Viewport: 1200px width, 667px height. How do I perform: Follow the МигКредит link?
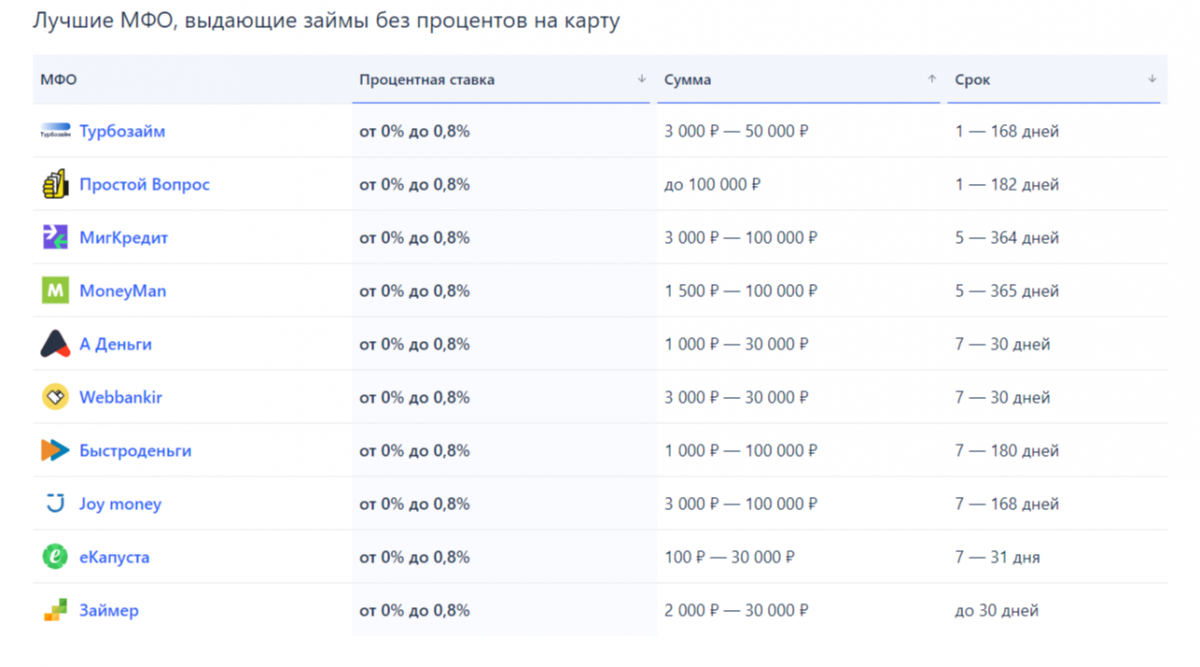[x=123, y=238]
